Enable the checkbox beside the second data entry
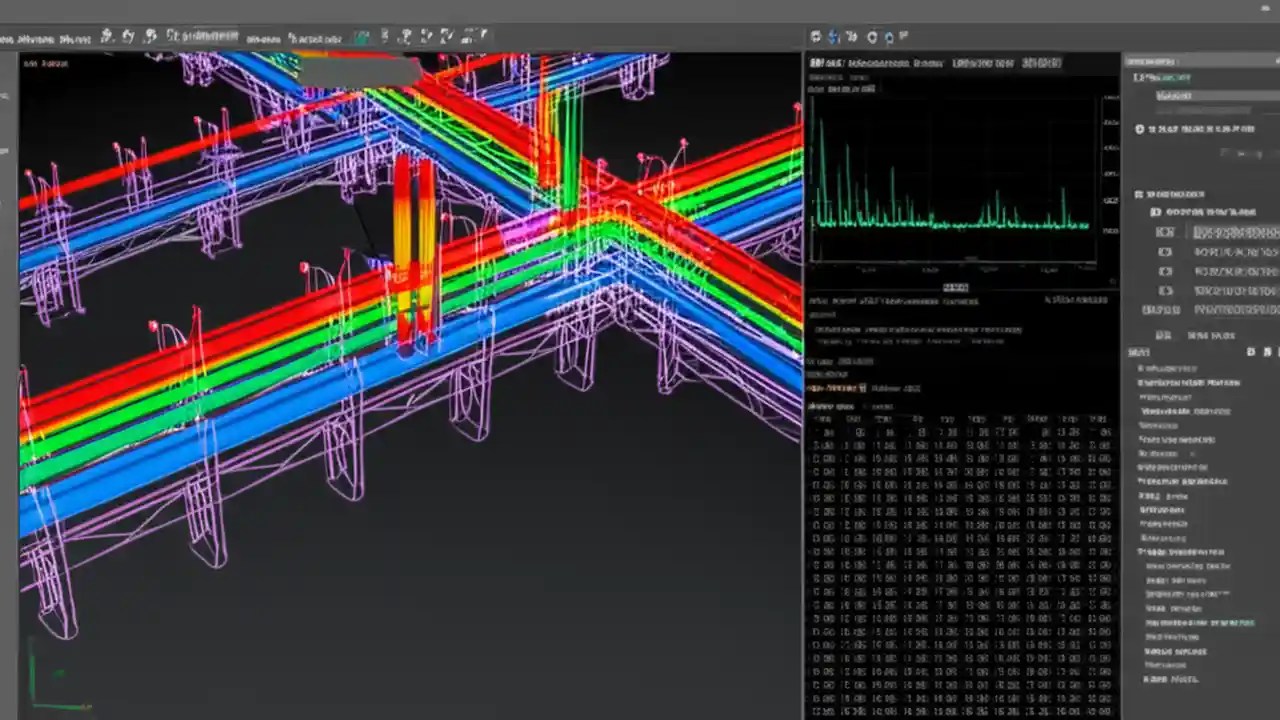 [1164, 252]
